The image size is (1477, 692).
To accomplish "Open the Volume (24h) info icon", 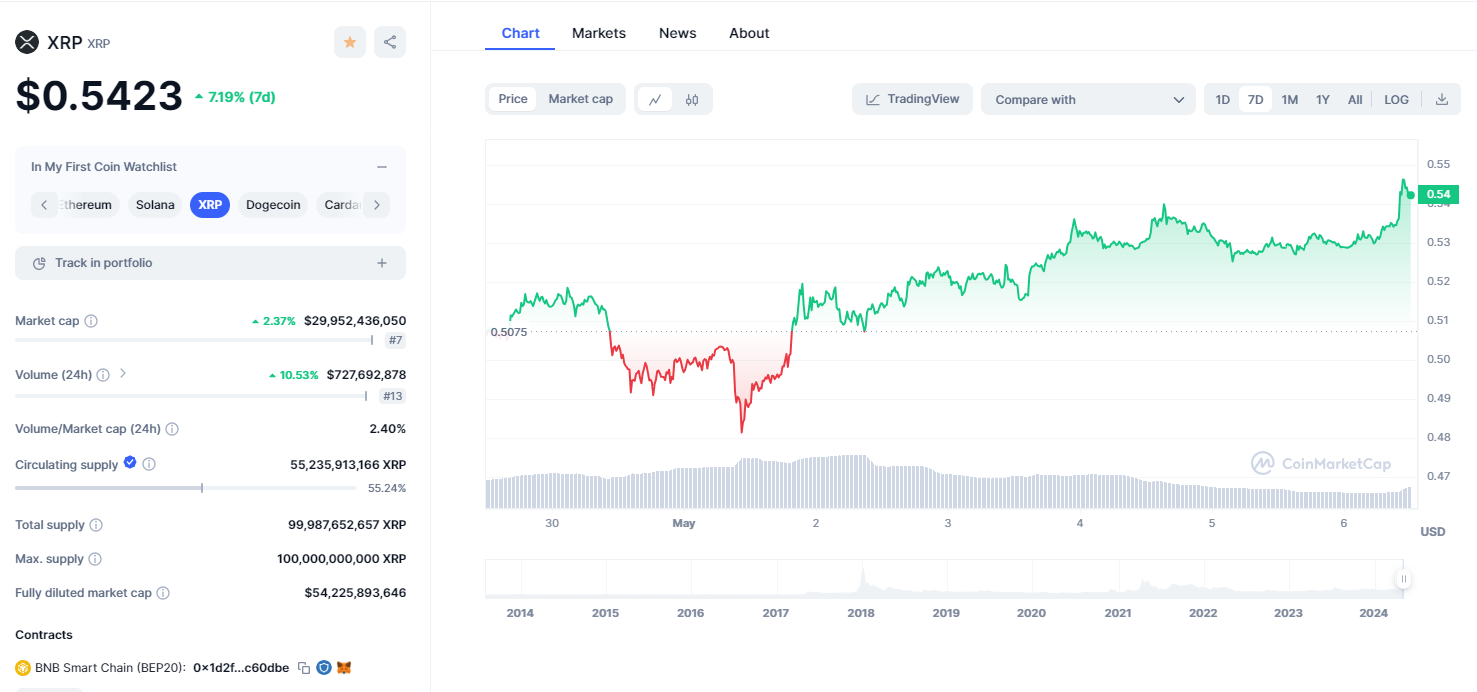I will (x=103, y=375).
